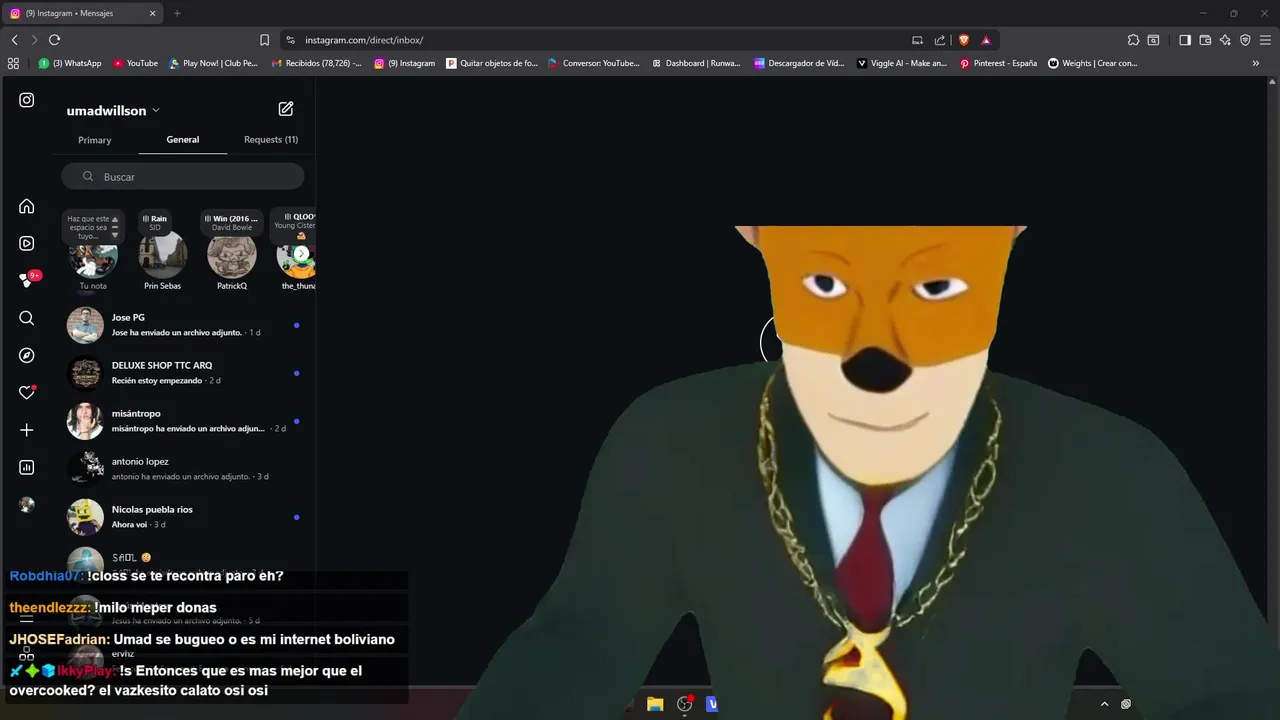The height and width of the screenshot is (720, 1280).
Task: Go back with browser back arrow
Action: click(x=15, y=40)
